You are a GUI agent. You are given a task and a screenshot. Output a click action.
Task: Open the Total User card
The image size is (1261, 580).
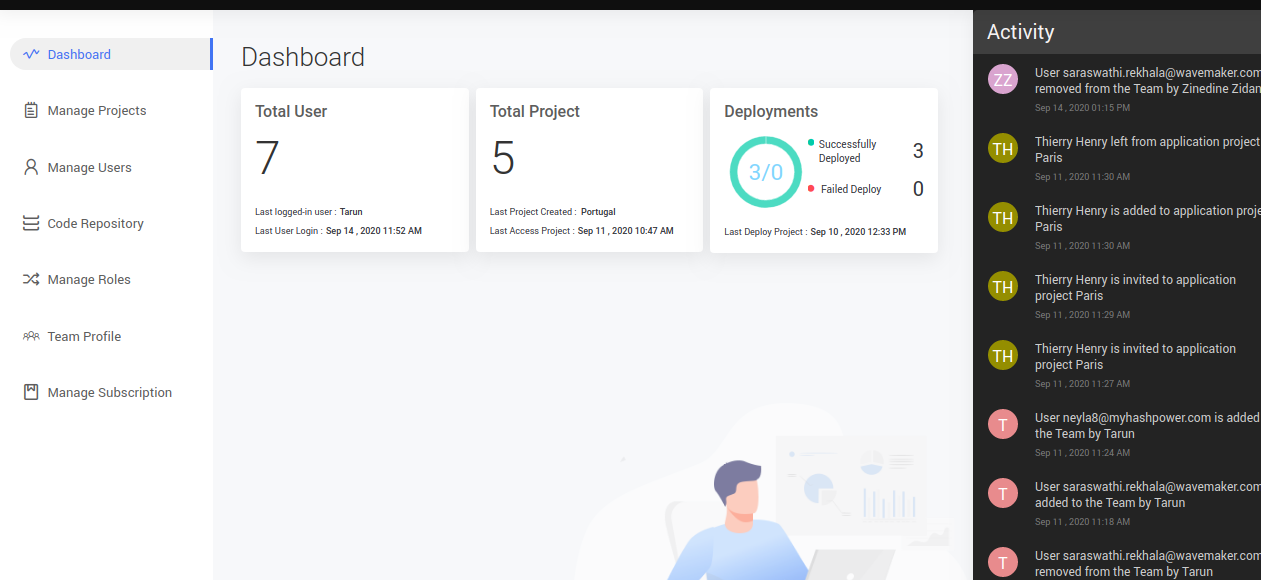pyautogui.click(x=354, y=170)
